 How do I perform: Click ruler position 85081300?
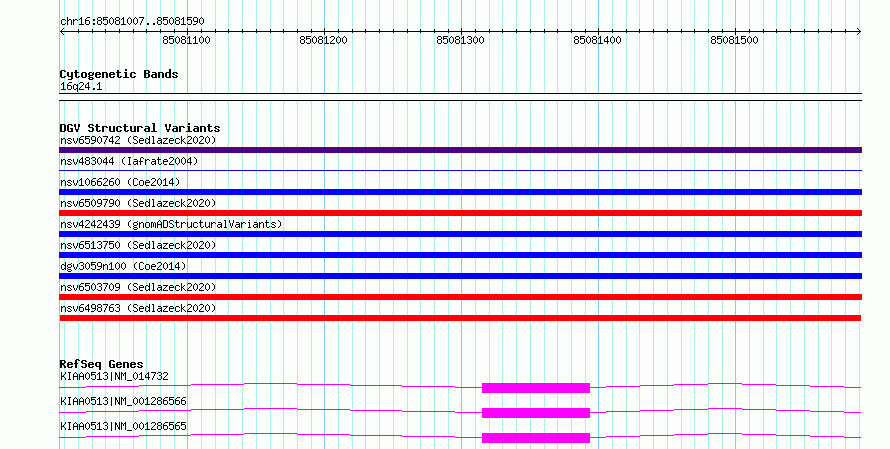point(460,40)
